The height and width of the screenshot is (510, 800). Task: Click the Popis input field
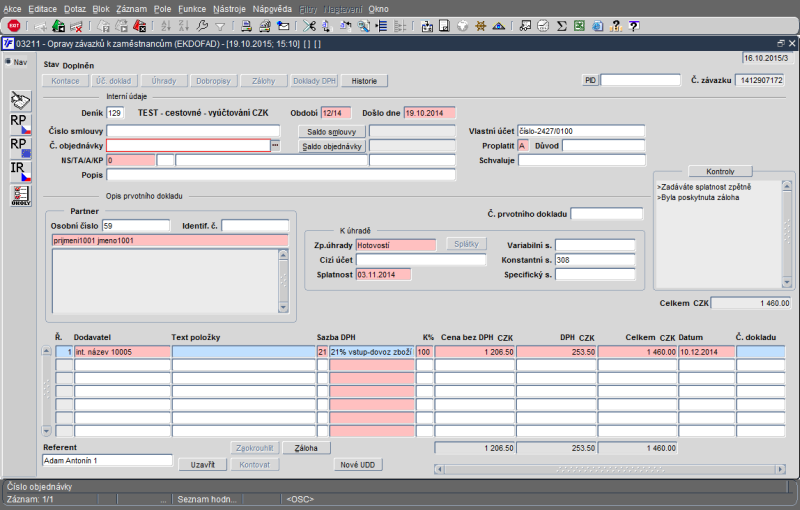pos(281,175)
